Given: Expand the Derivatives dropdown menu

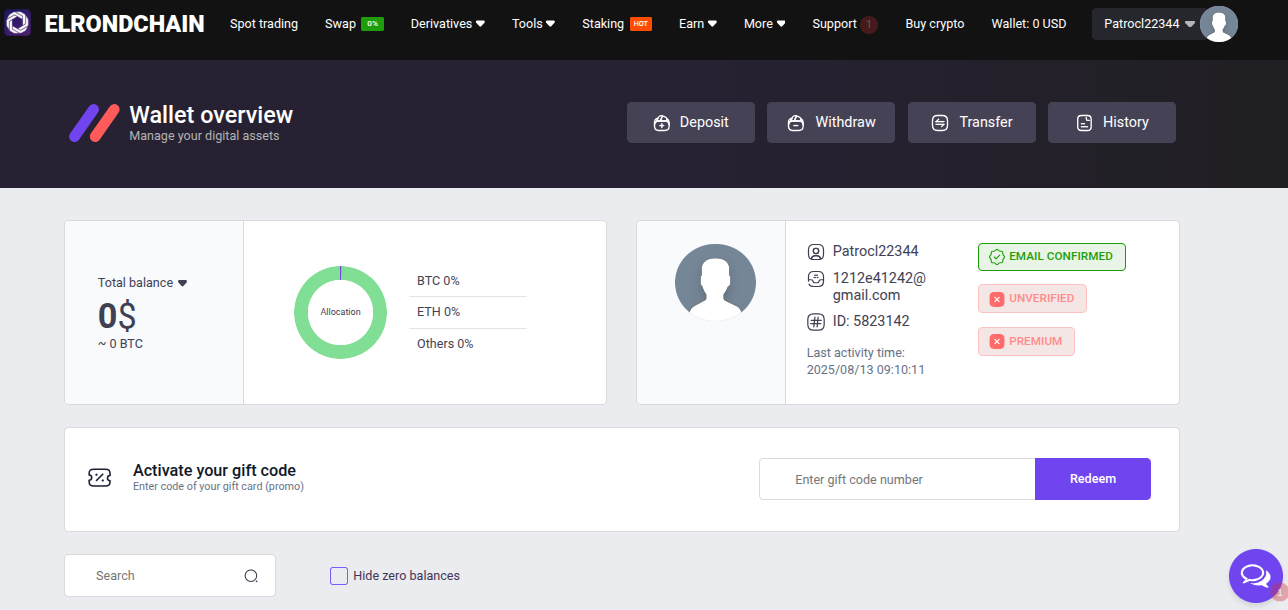Looking at the screenshot, I should 447,24.
